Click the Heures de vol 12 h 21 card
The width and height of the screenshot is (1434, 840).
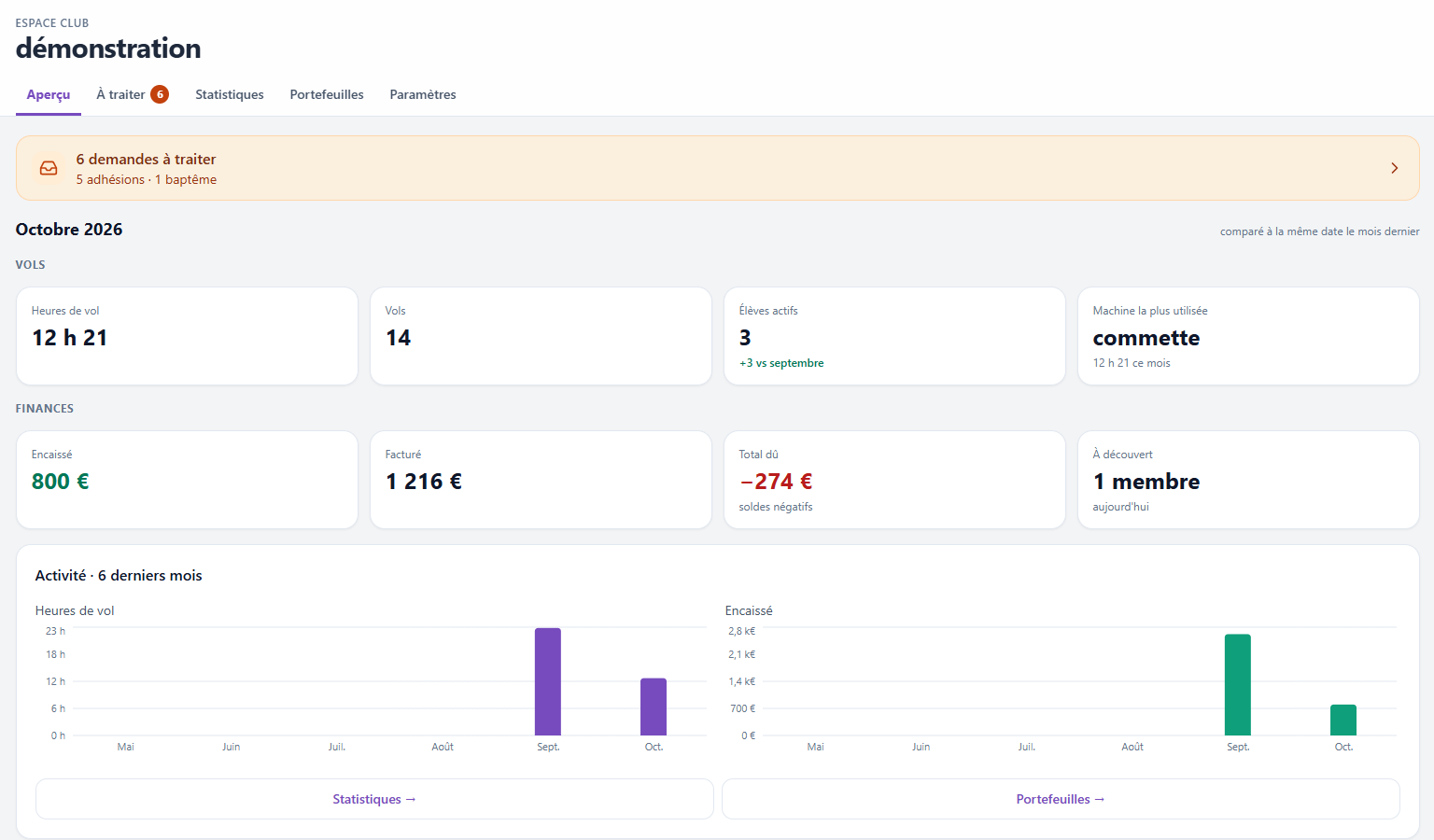[187, 336]
